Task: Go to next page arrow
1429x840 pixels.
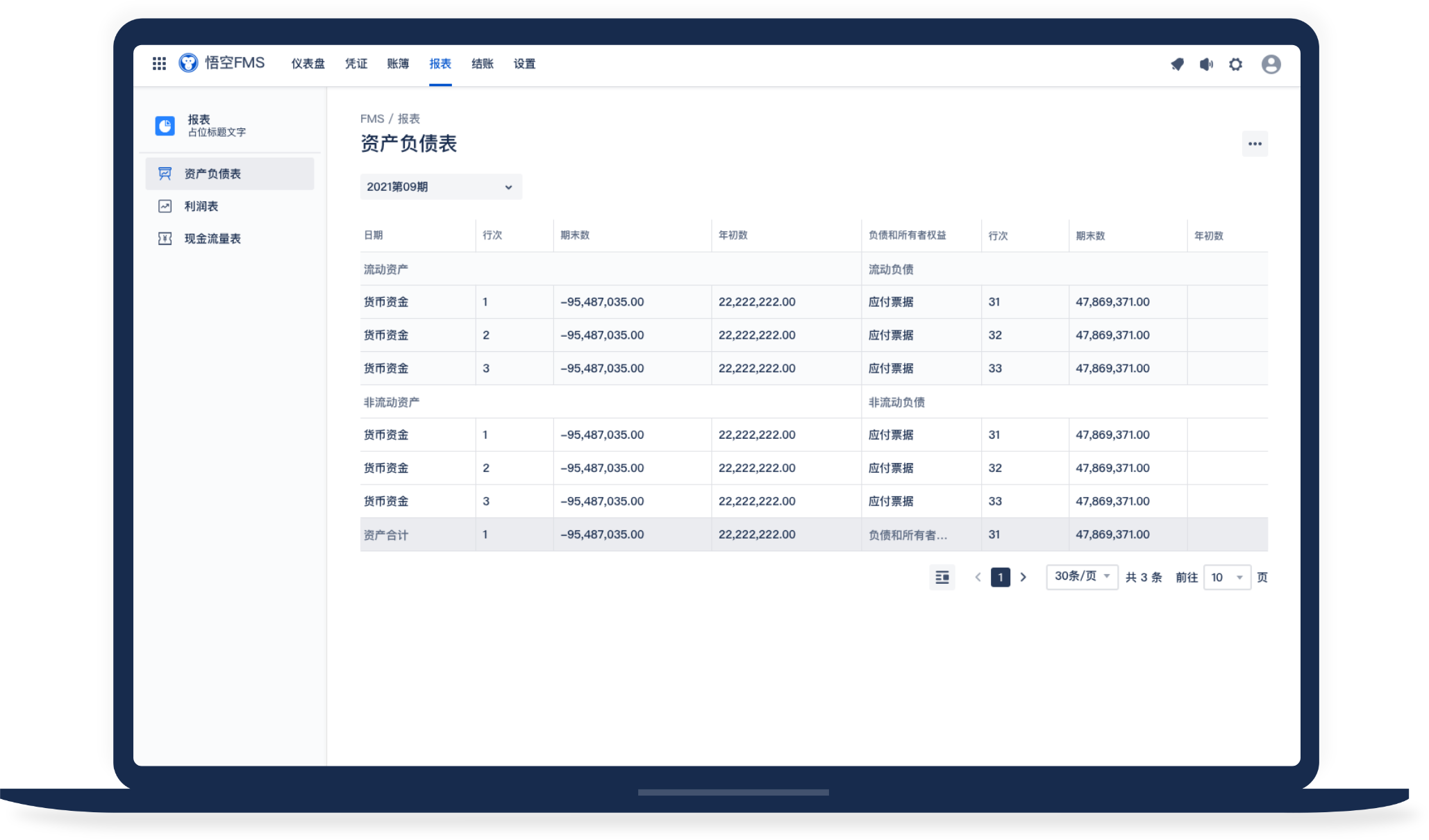Action: pos(1023,578)
